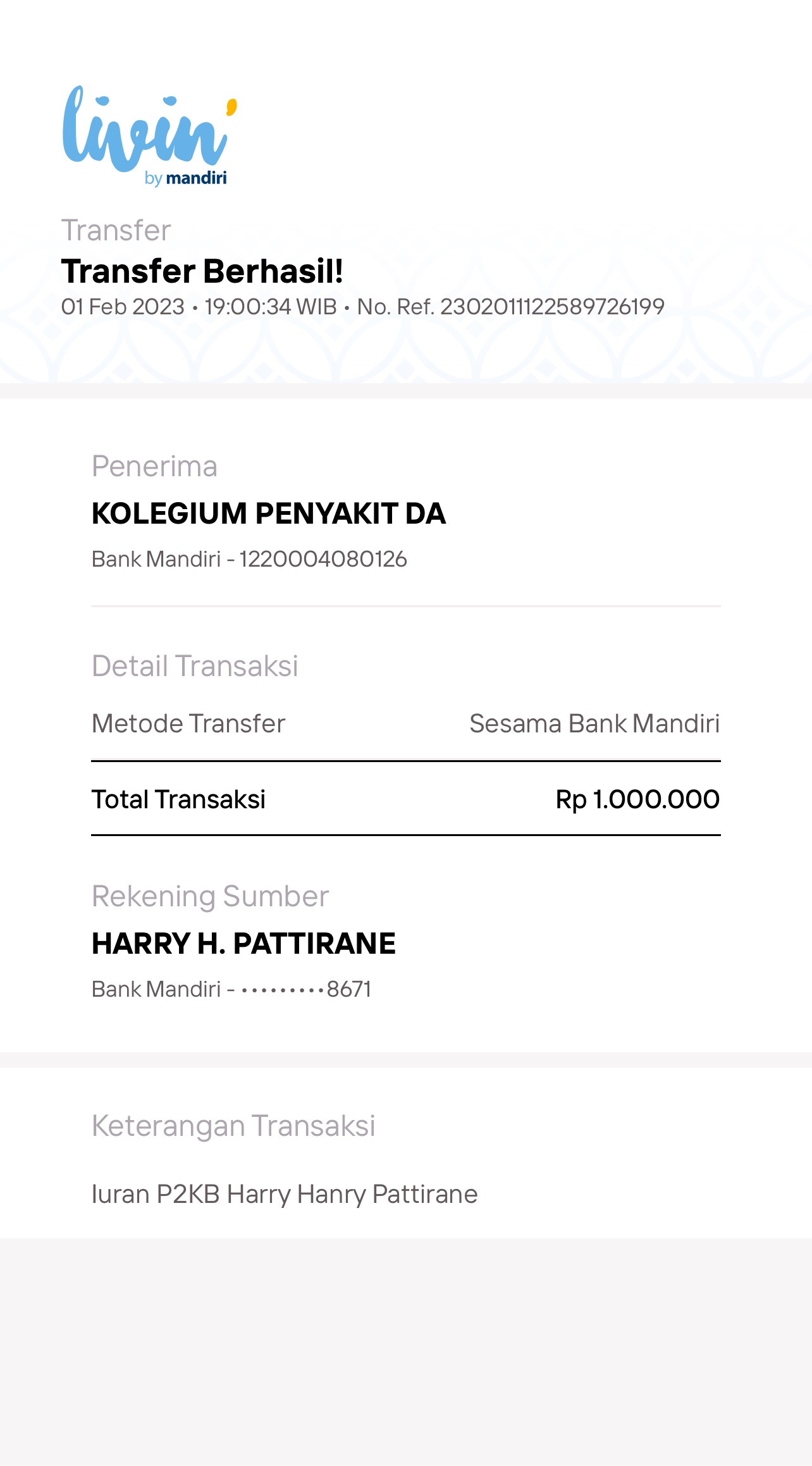812x1466 pixels.
Task: Select the Transfer Berhasil! heading
Action: point(202,271)
